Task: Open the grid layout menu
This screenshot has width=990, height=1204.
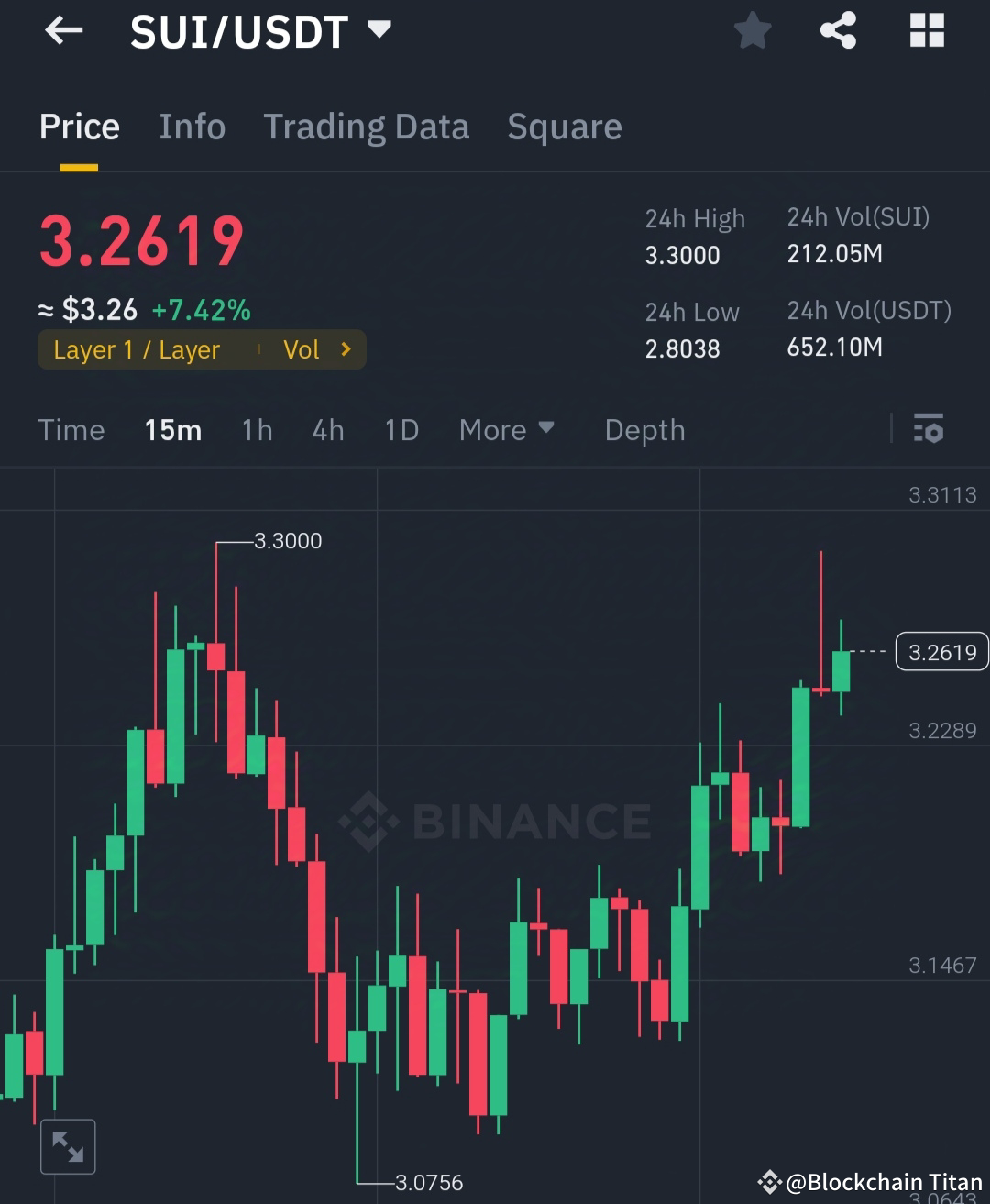Action: click(x=926, y=28)
